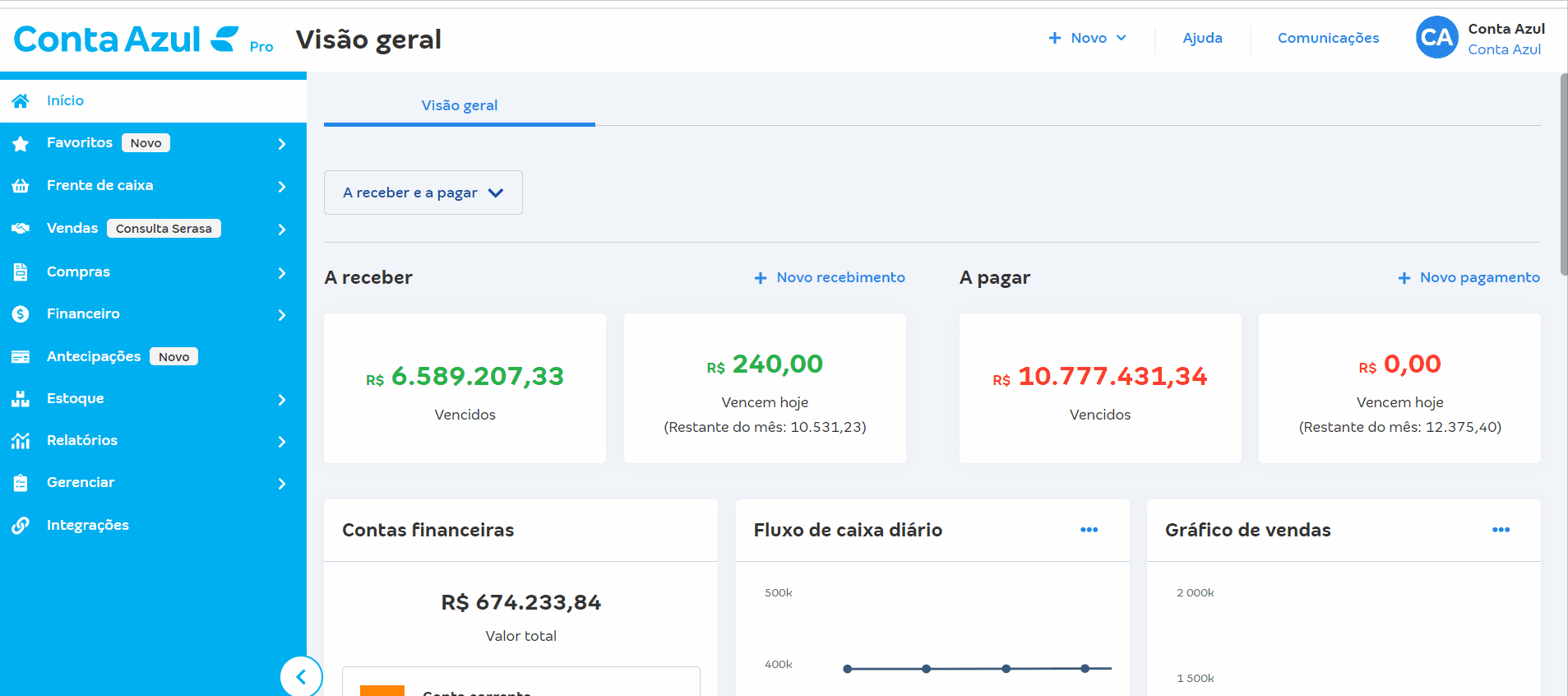Open the Relatórios chart icon

tap(21, 441)
